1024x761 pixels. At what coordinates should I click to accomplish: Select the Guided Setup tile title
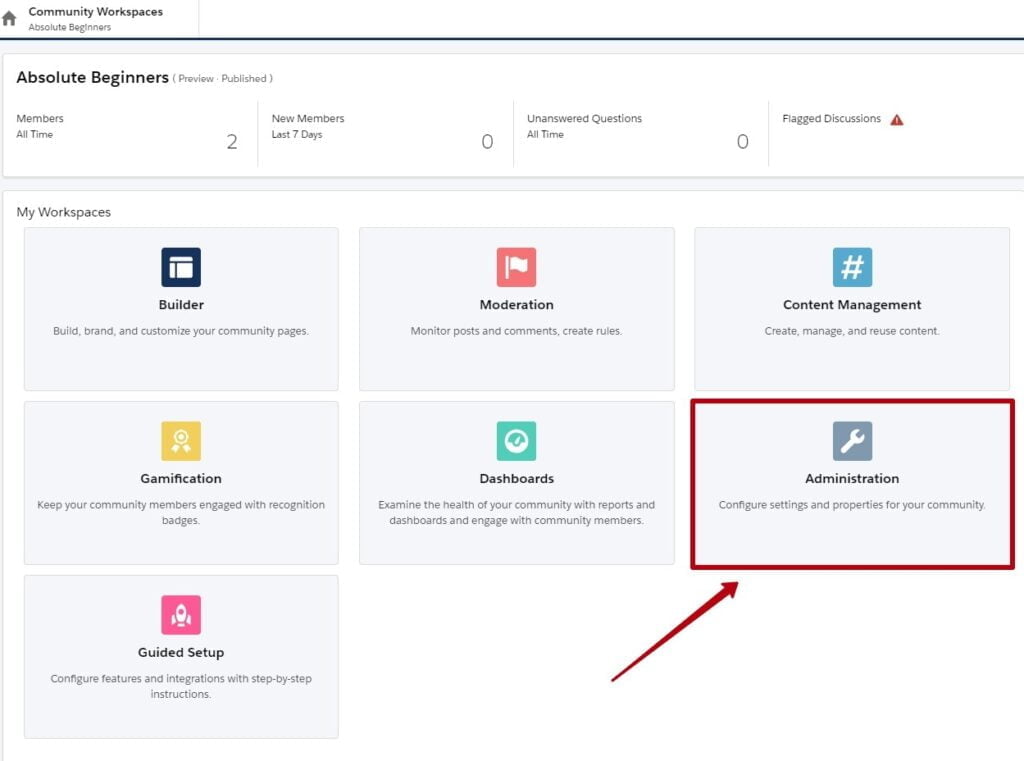click(x=181, y=652)
